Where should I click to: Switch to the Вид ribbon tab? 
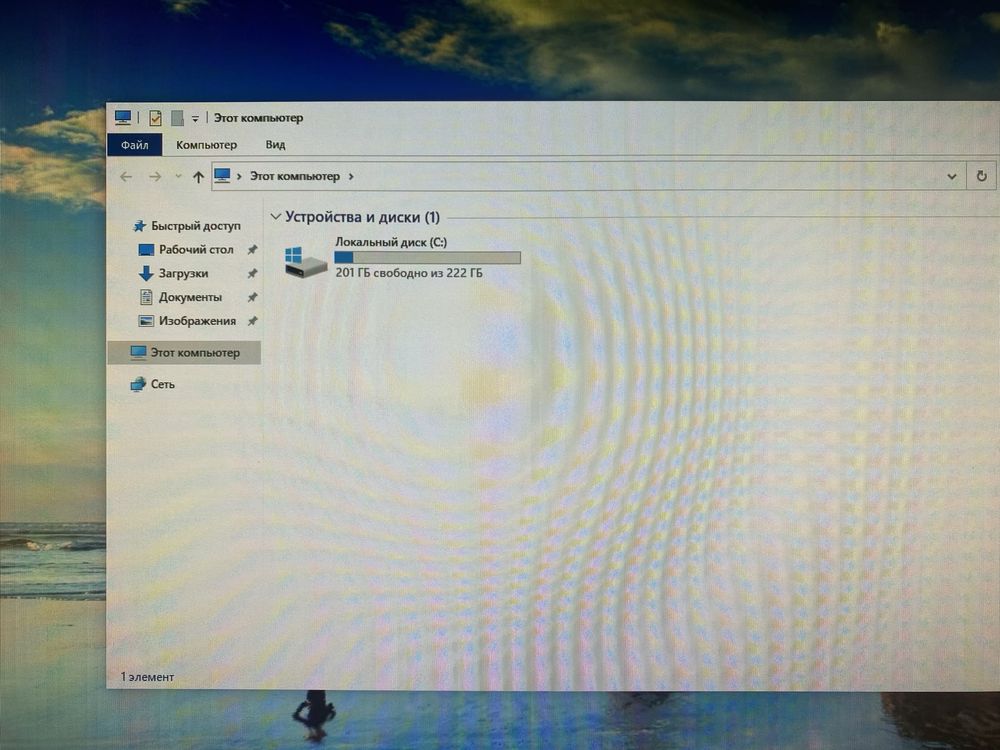(276, 145)
